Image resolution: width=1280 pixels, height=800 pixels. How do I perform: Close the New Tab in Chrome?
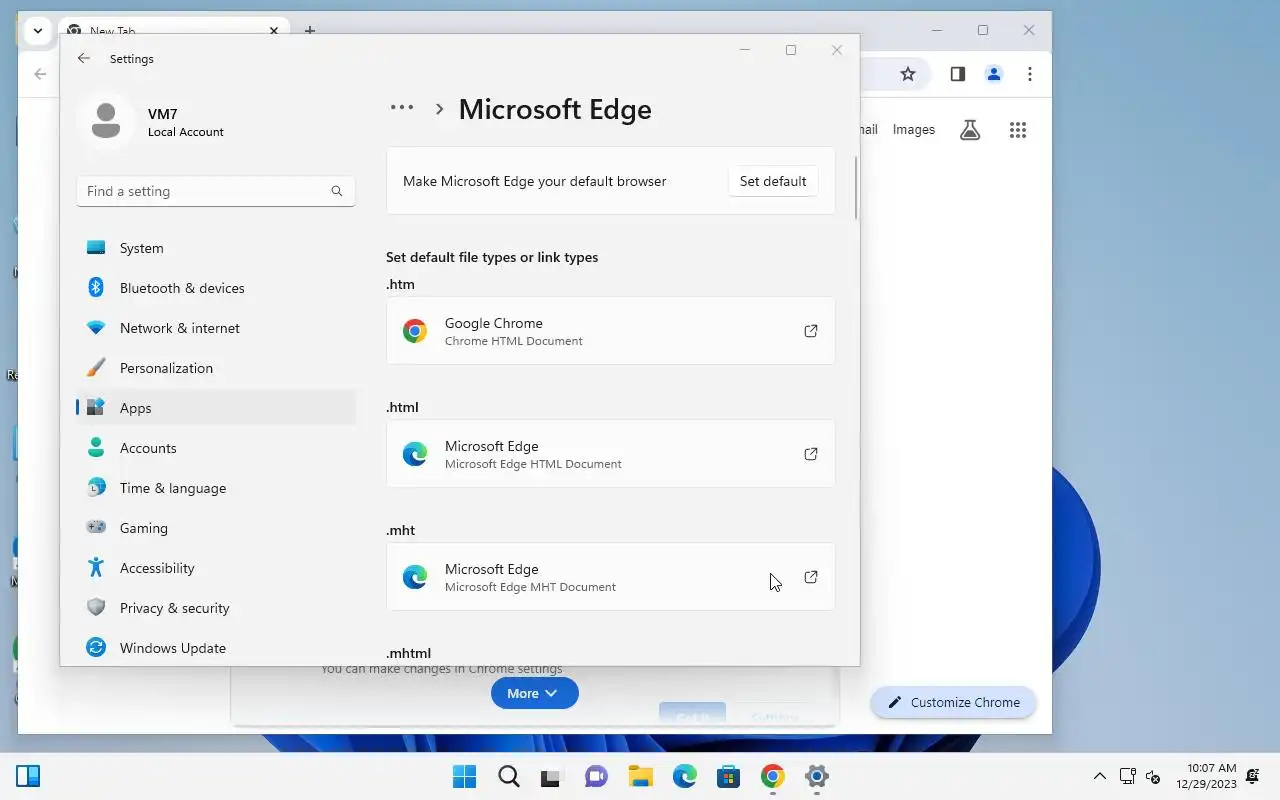tap(274, 31)
